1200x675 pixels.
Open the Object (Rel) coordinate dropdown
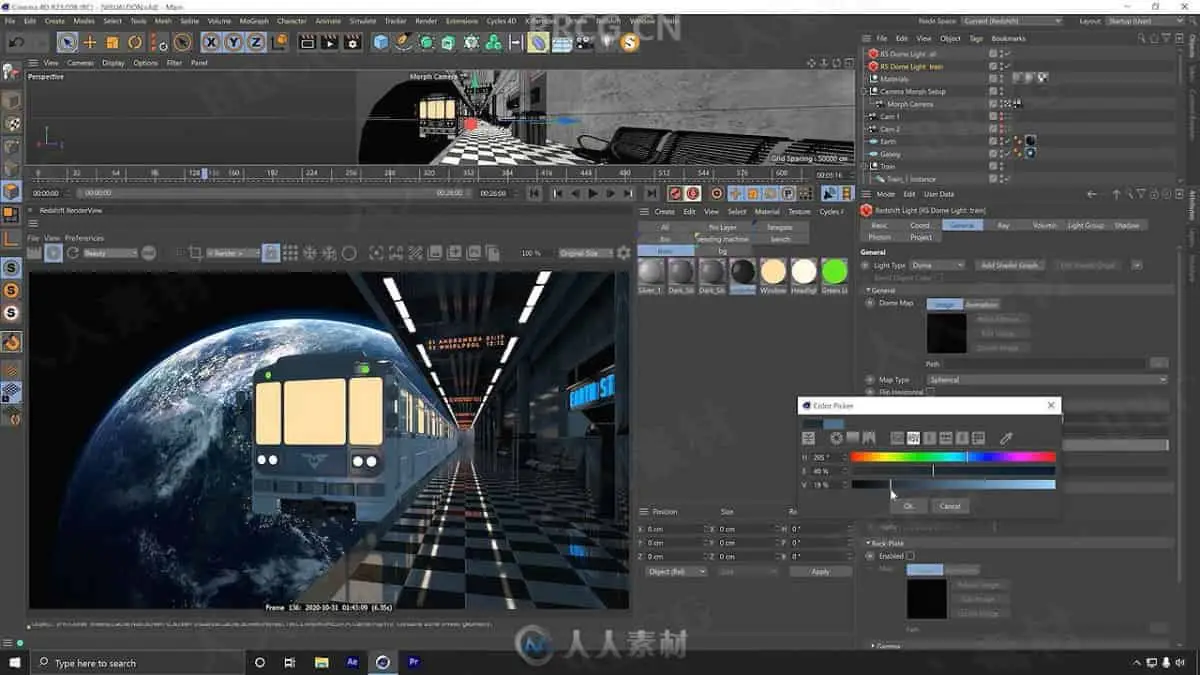tap(676, 571)
